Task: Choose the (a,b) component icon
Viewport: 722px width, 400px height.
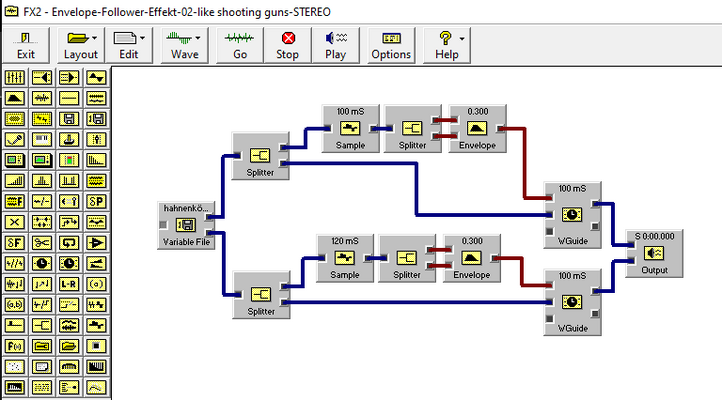Action: (x=15, y=304)
